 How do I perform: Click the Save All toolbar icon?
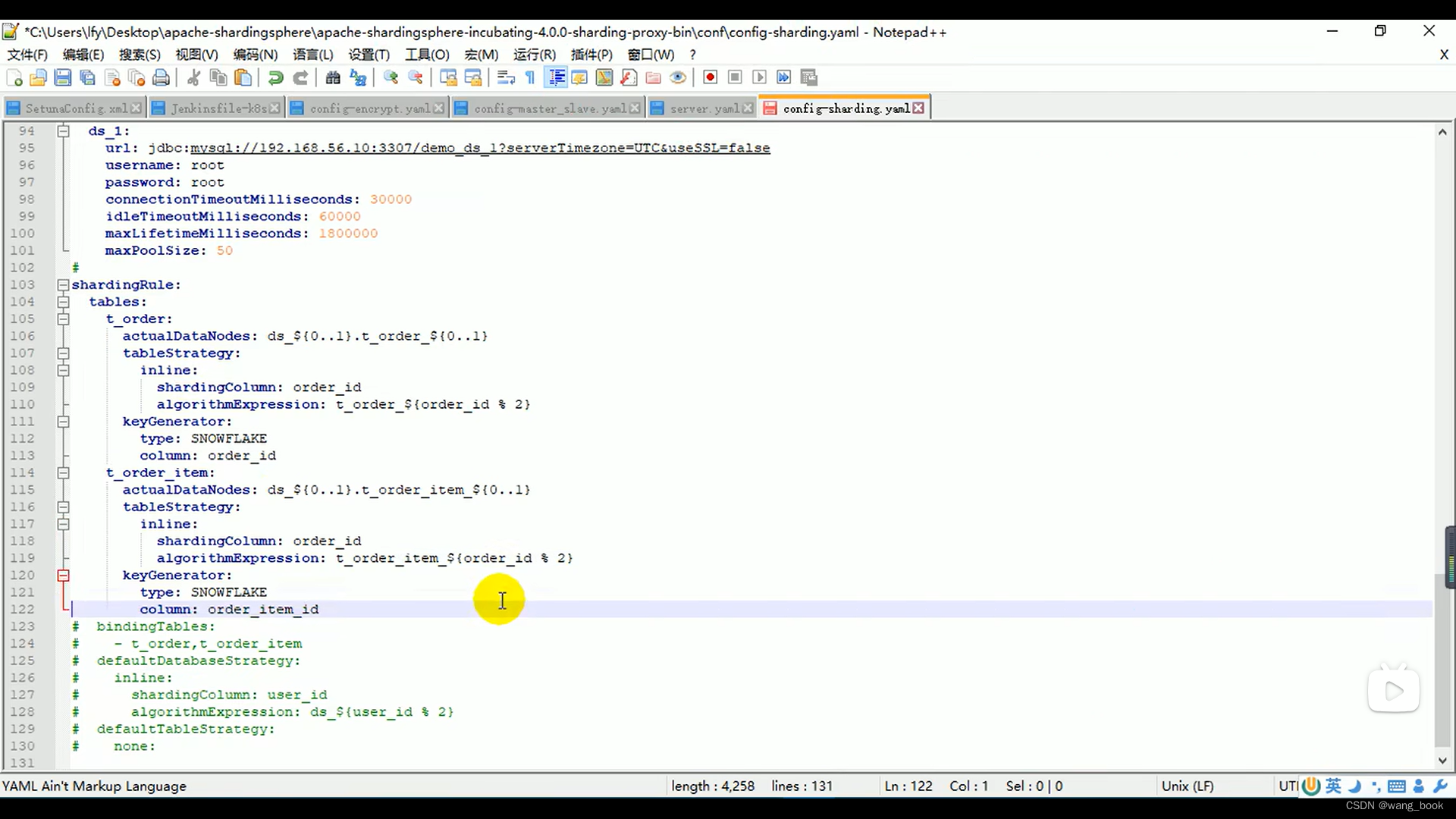(88, 77)
